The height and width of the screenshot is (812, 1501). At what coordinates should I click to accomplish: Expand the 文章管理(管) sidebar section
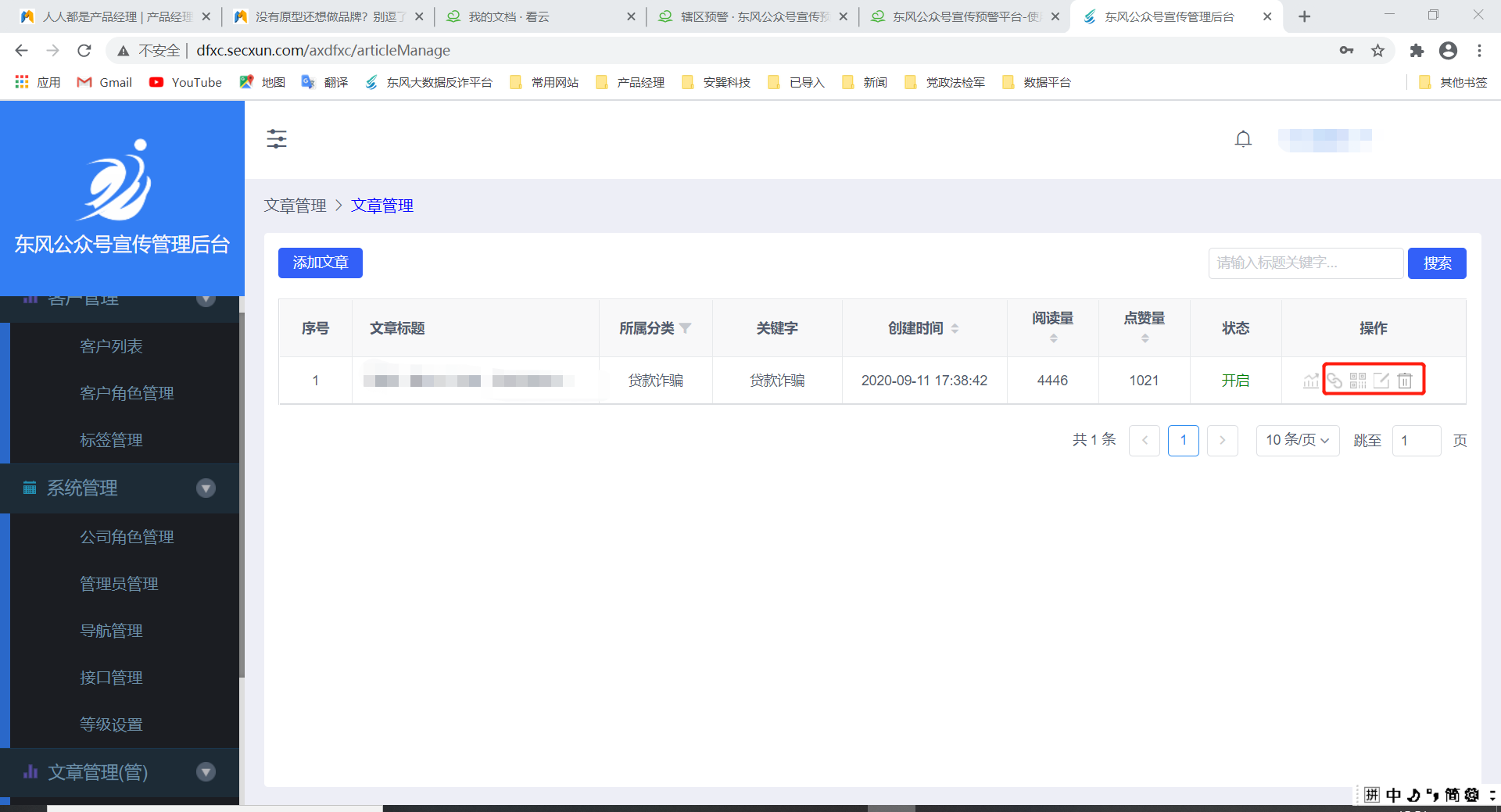point(206,772)
